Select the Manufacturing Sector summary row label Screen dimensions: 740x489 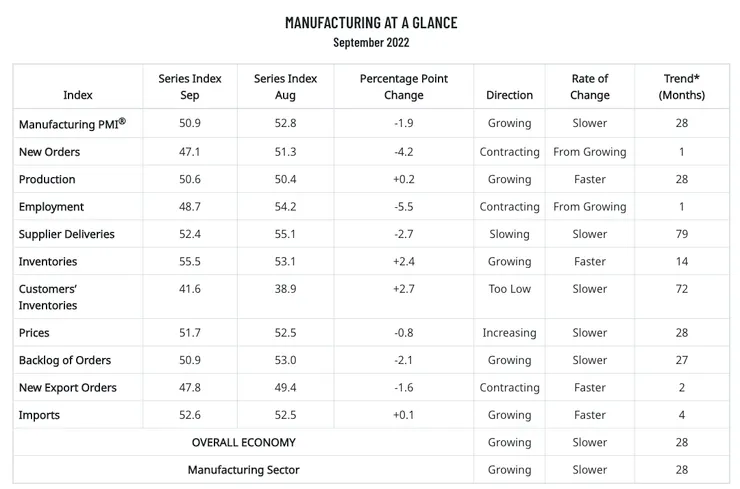point(243,470)
